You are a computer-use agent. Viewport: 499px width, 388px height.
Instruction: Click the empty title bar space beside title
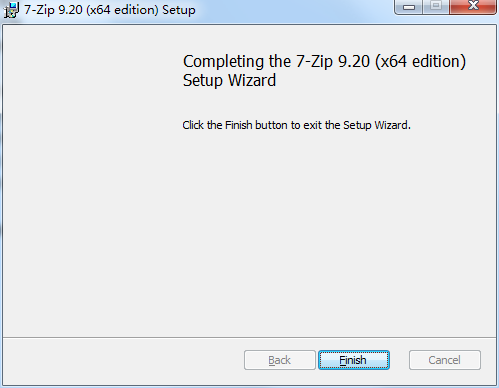pyautogui.click(x=293, y=10)
